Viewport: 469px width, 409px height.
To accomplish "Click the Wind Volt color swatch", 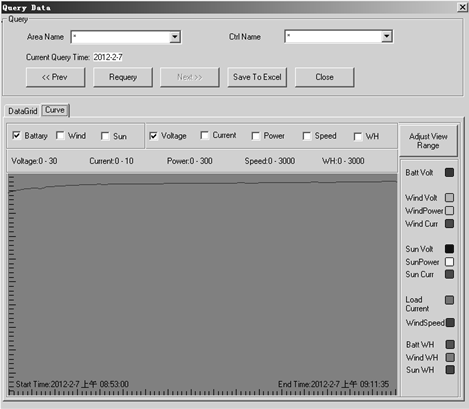I will coord(449,198).
